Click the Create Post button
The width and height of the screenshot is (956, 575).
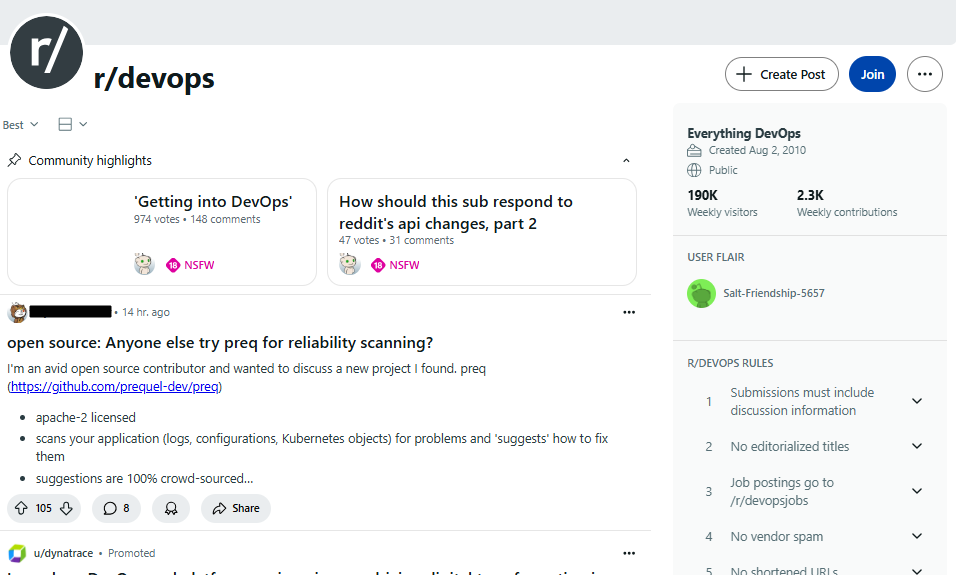(782, 74)
